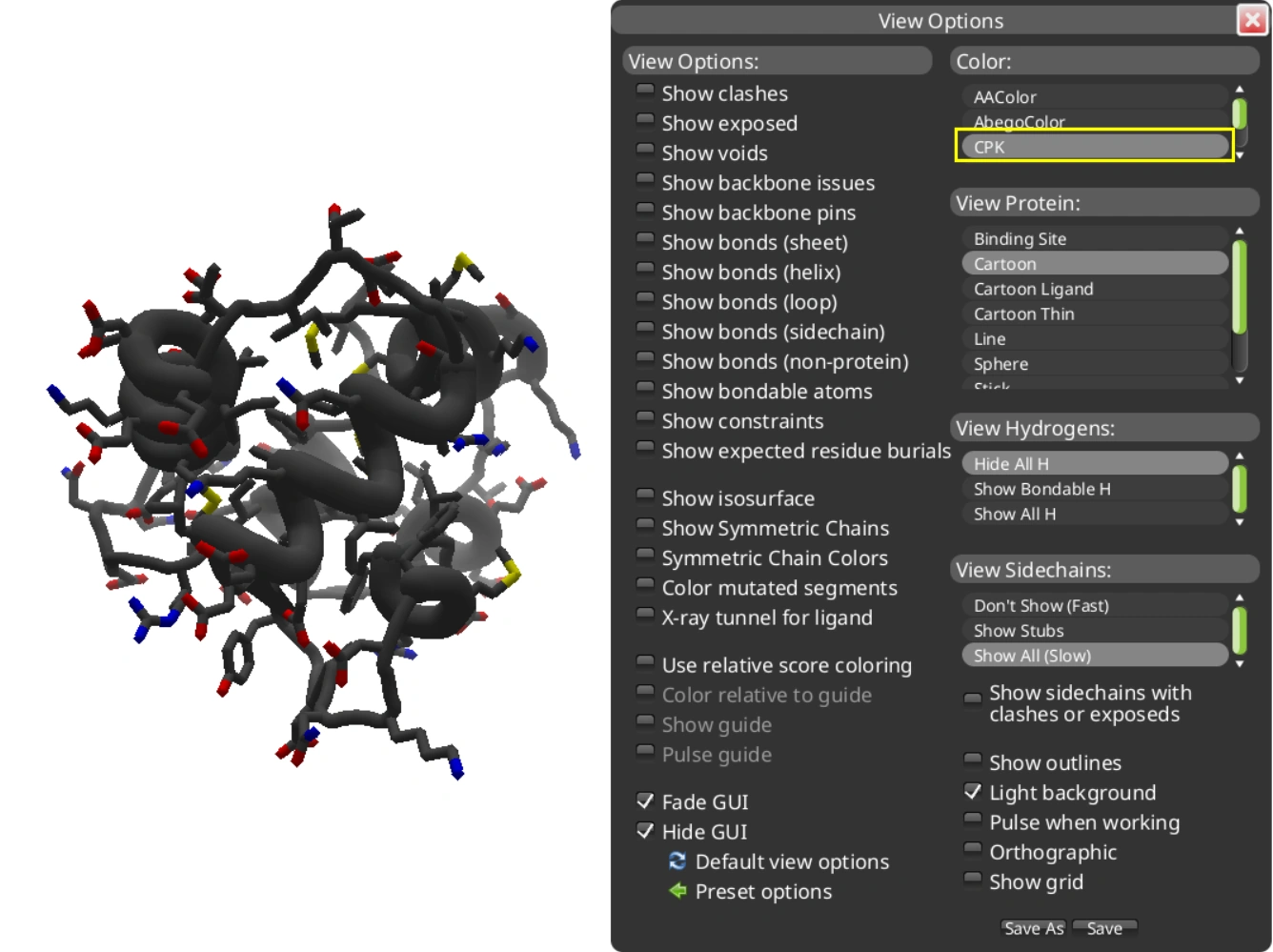Image resolution: width=1273 pixels, height=952 pixels.
Task: Choose AbegoColor color scheme
Action: [1095, 122]
